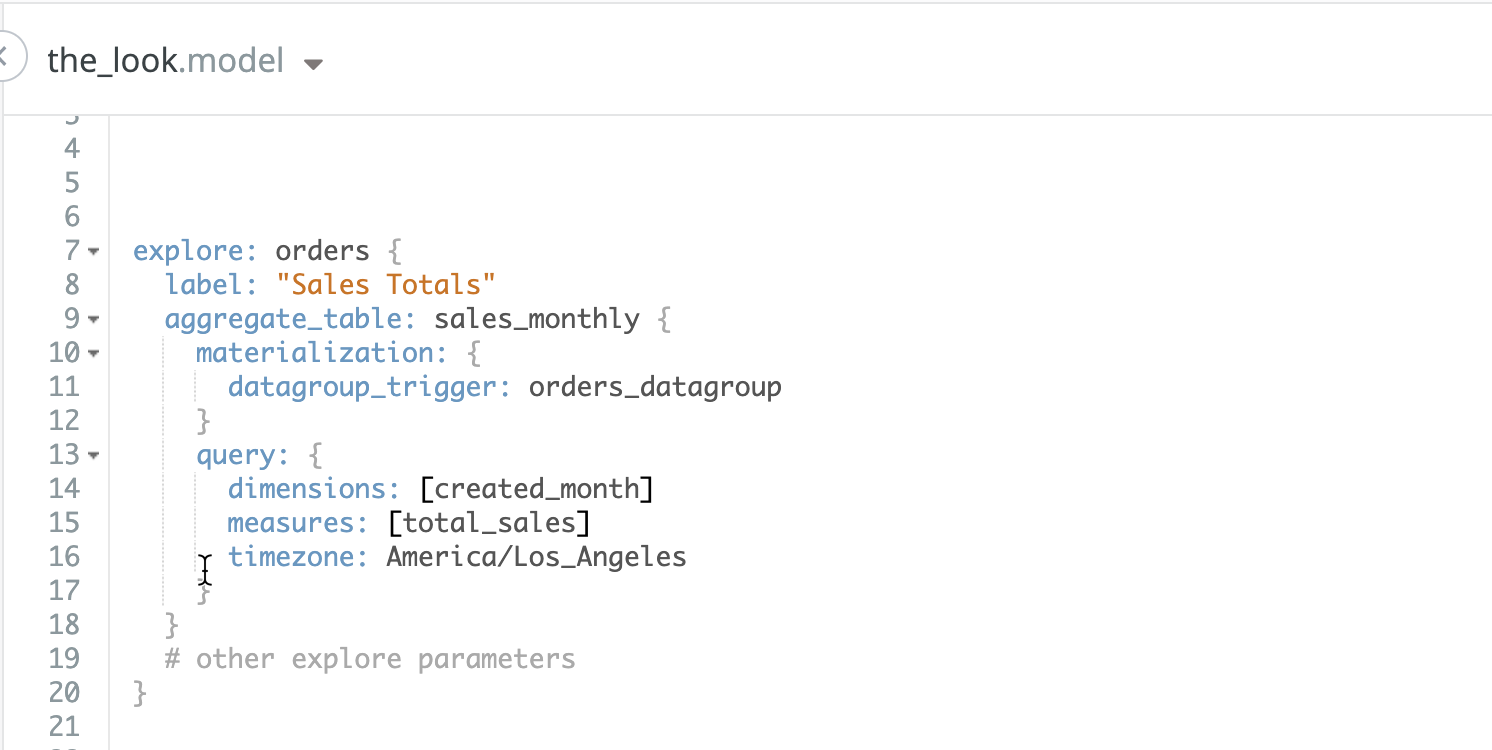Fold the query block on line 13
The width and height of the screenshot is (1492, 750).
tap(93, 455)
